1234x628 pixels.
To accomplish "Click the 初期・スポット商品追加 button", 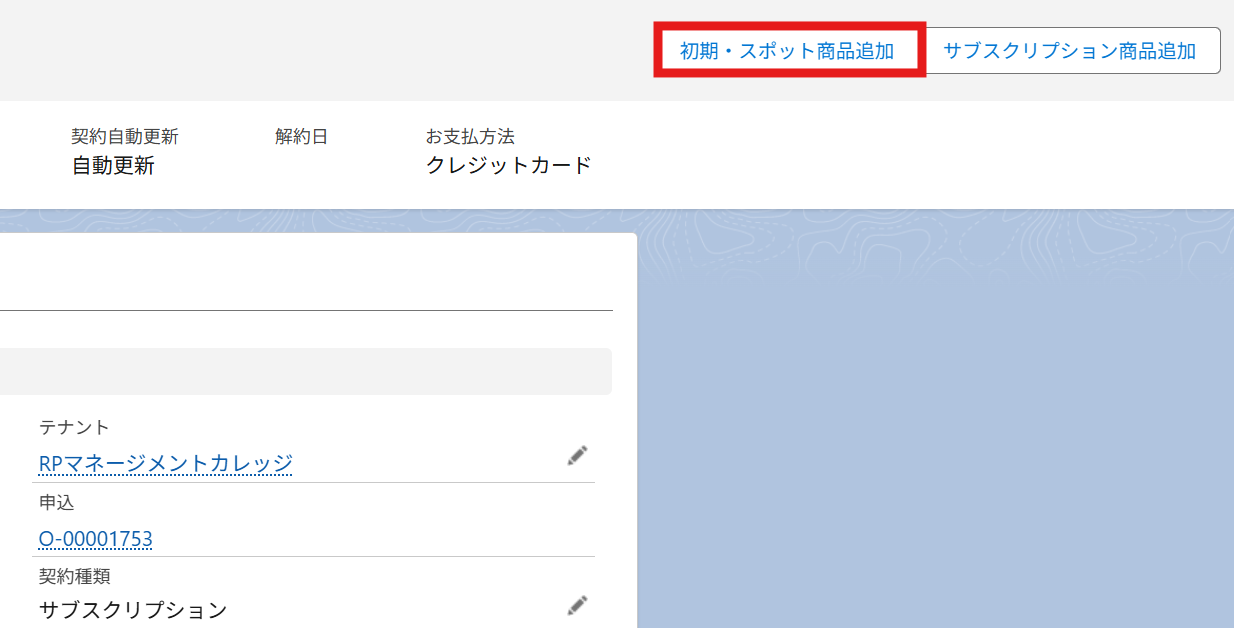I will [788, 51].
